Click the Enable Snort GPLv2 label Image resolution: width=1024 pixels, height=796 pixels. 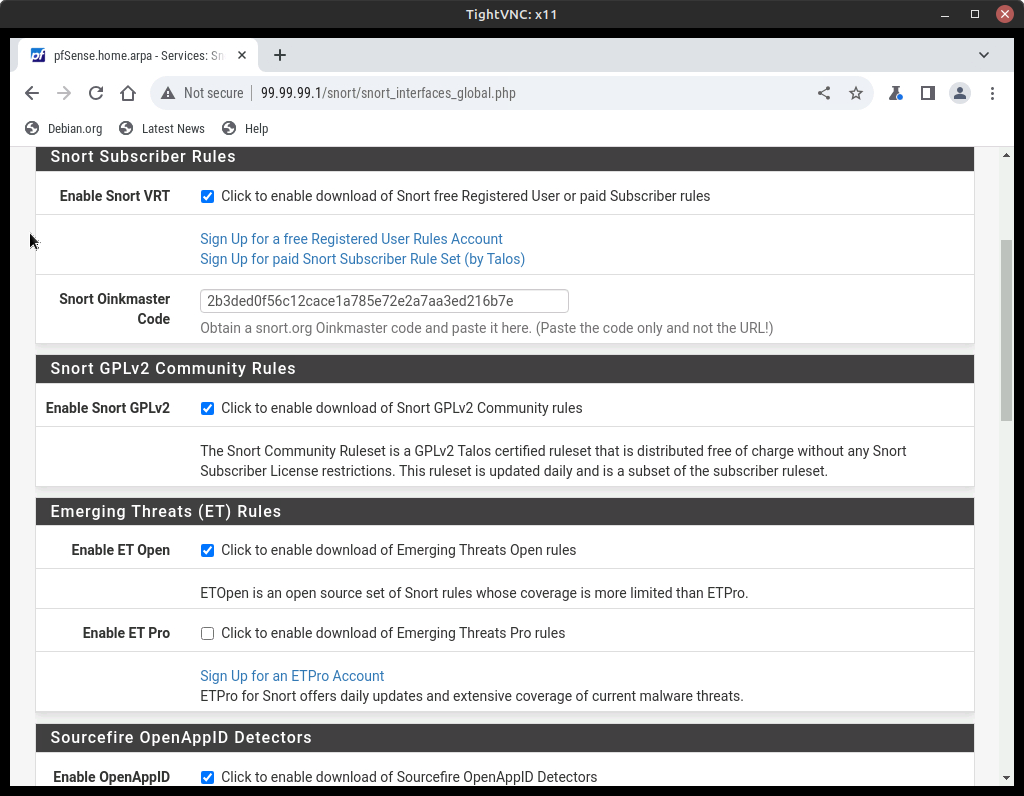[x=108, y=408]
